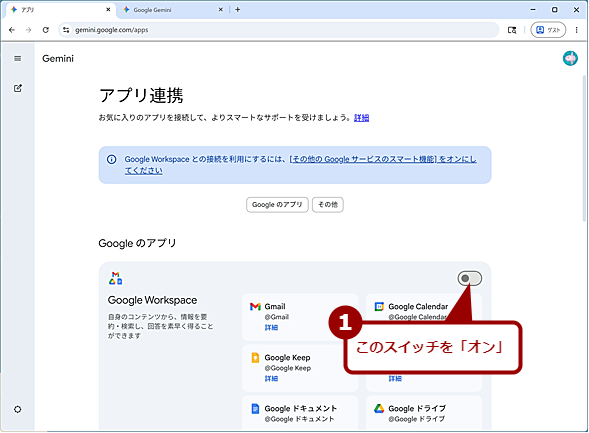
Task: Click the guest profile button
Action: tap(548, 30)
